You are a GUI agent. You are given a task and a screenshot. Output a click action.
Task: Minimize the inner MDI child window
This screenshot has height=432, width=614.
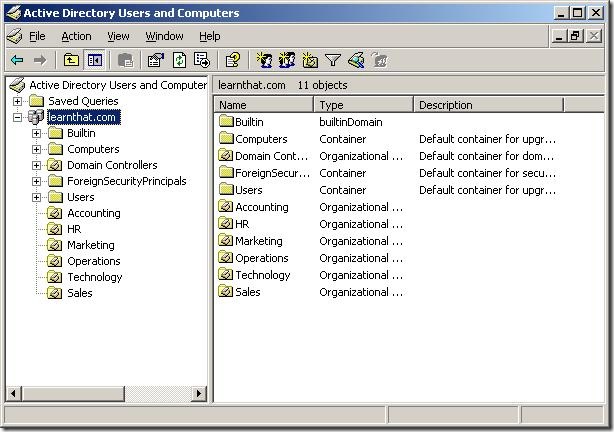559,36
